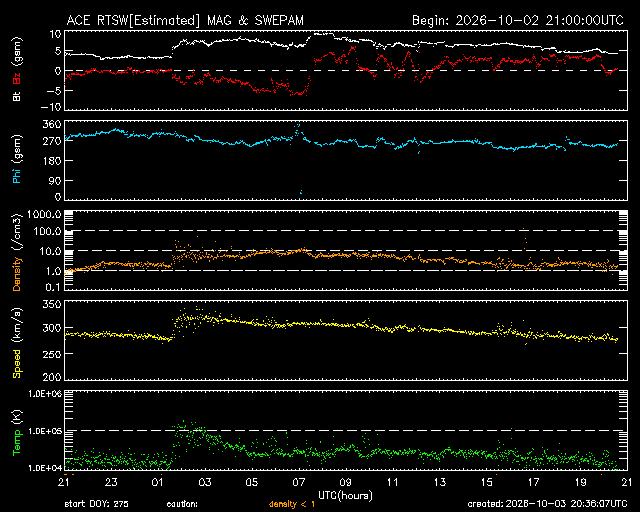
Task: Click the '03' hour label on the time axis
Action: [x=205, y=483]
